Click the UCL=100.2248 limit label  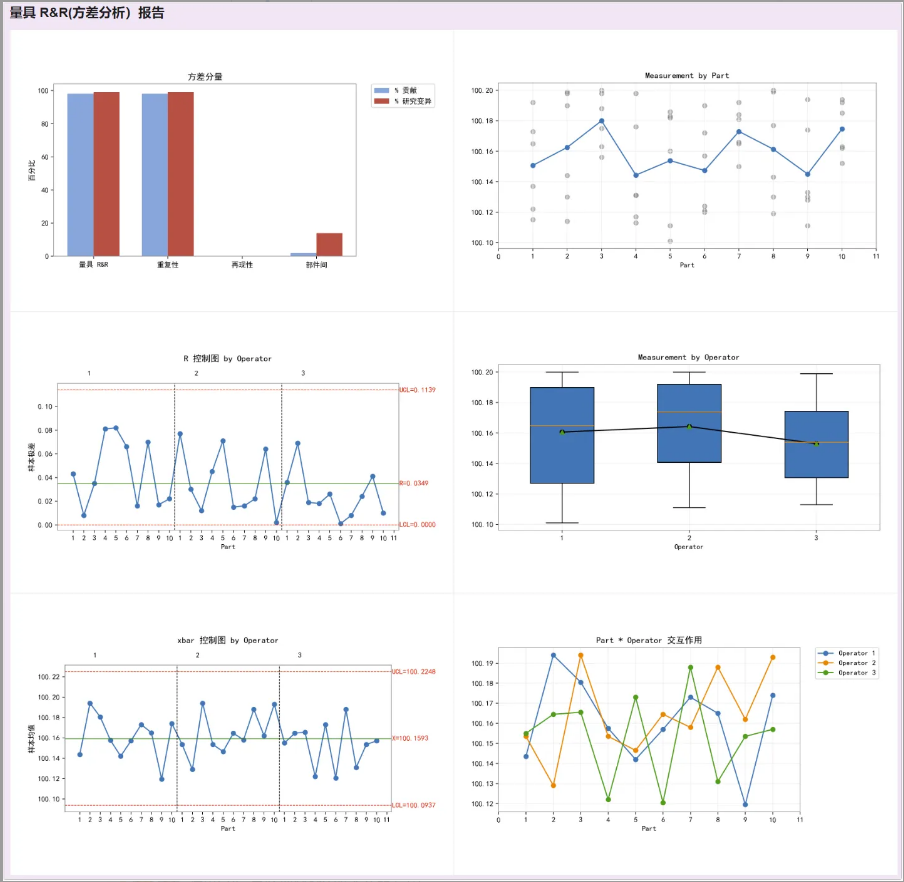413,671
